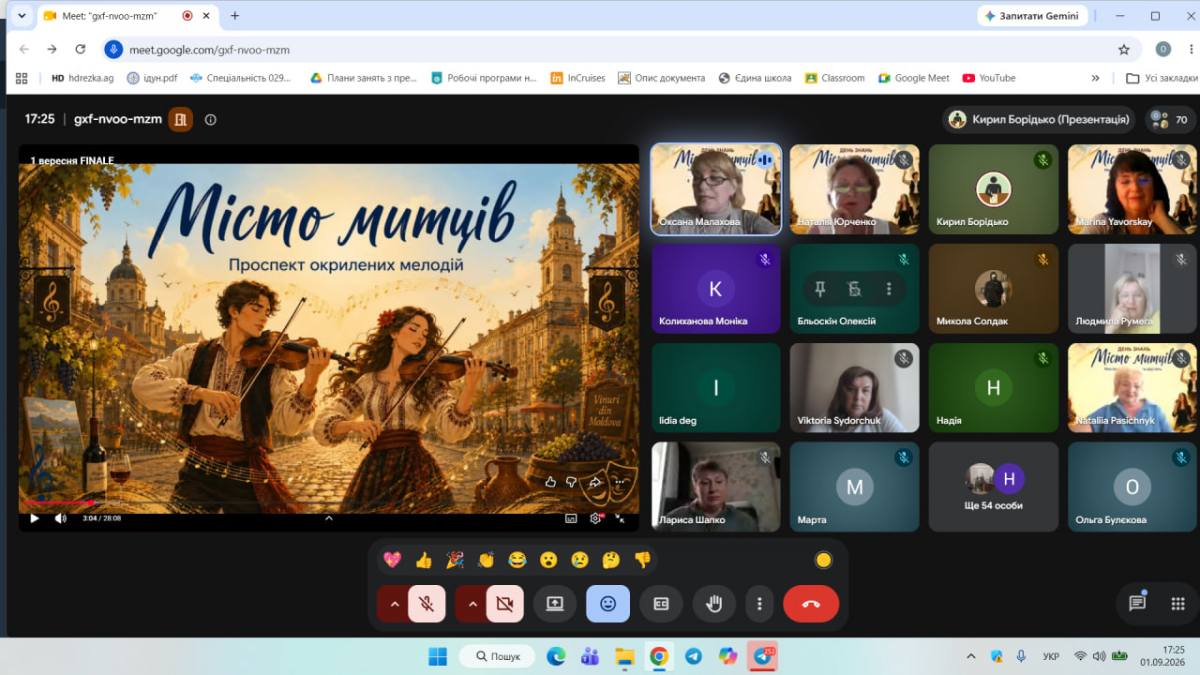Toggle the muted microphone button
1200x675 pixels.
[427, 604]
